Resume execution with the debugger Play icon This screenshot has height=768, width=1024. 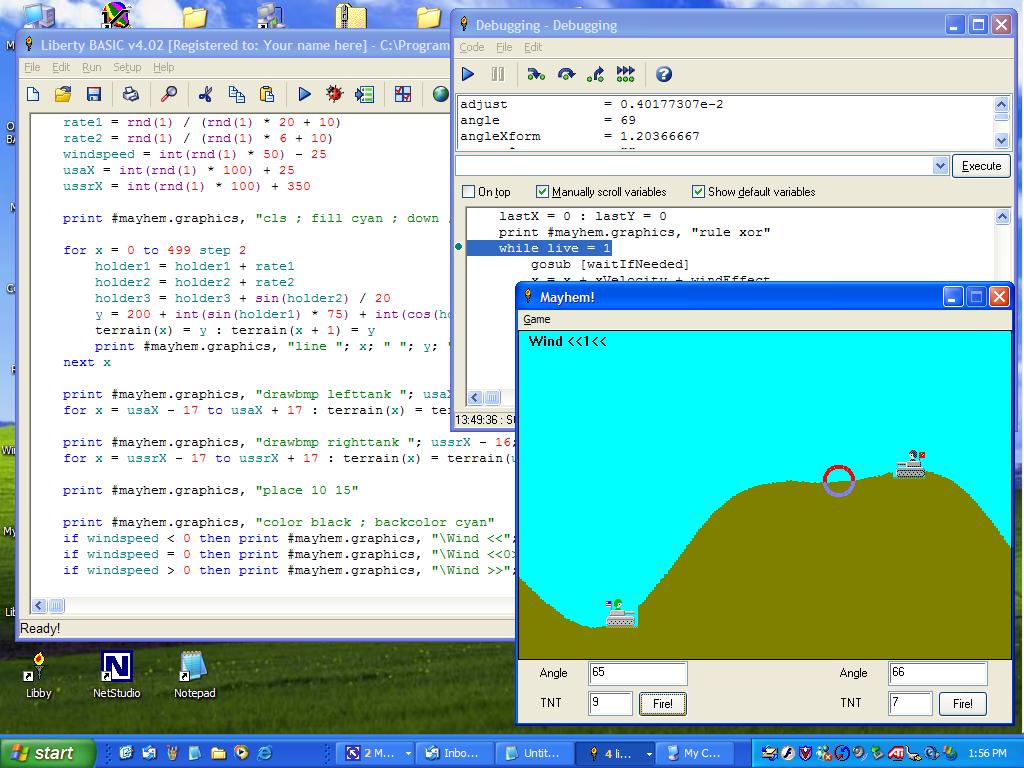point(467,73)
